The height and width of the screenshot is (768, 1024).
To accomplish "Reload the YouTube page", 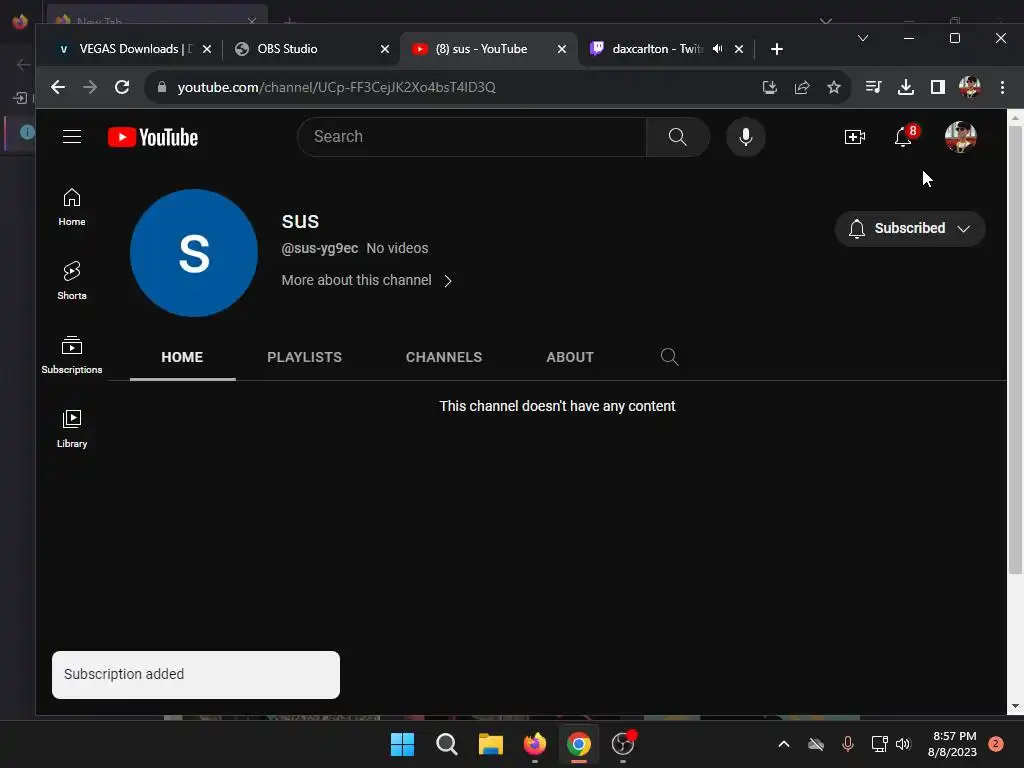I will point(122,87).
